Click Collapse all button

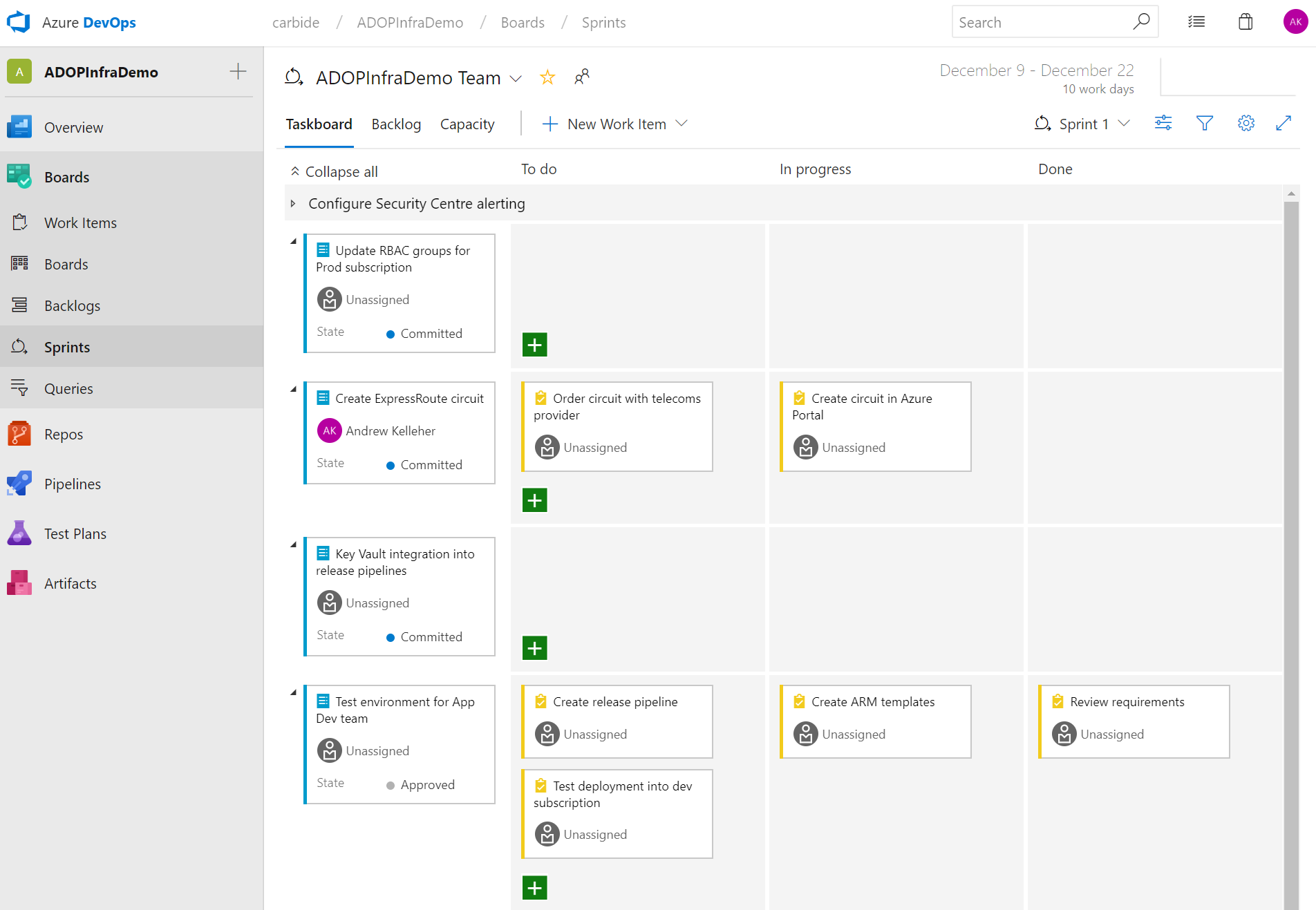click(x=334, y=171)
